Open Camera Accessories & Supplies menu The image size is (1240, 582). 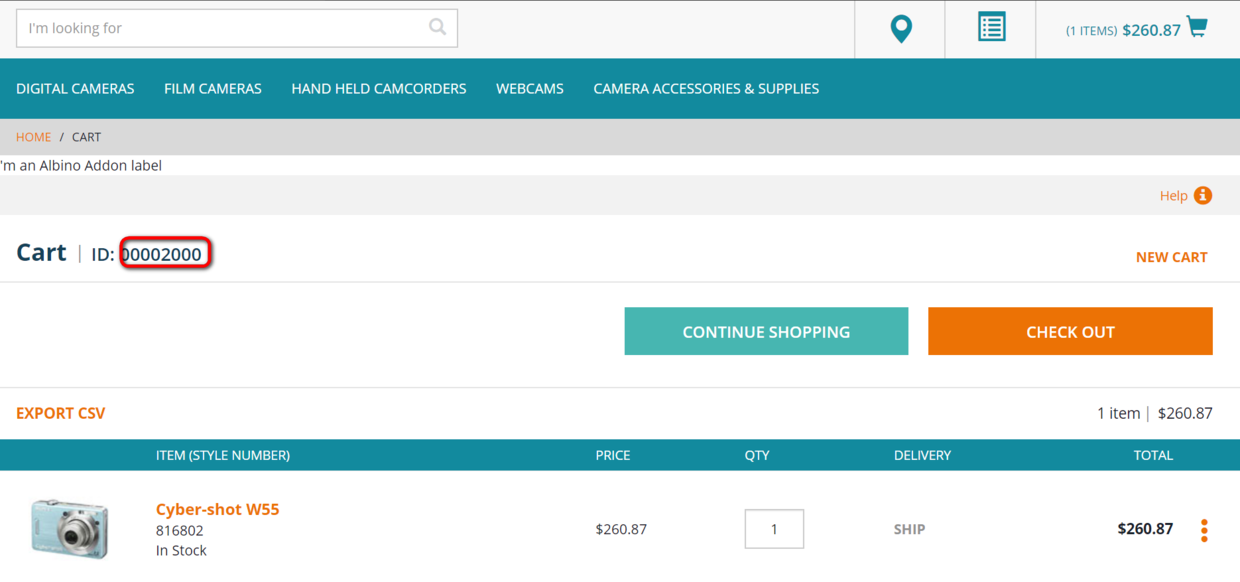(706, 89)
